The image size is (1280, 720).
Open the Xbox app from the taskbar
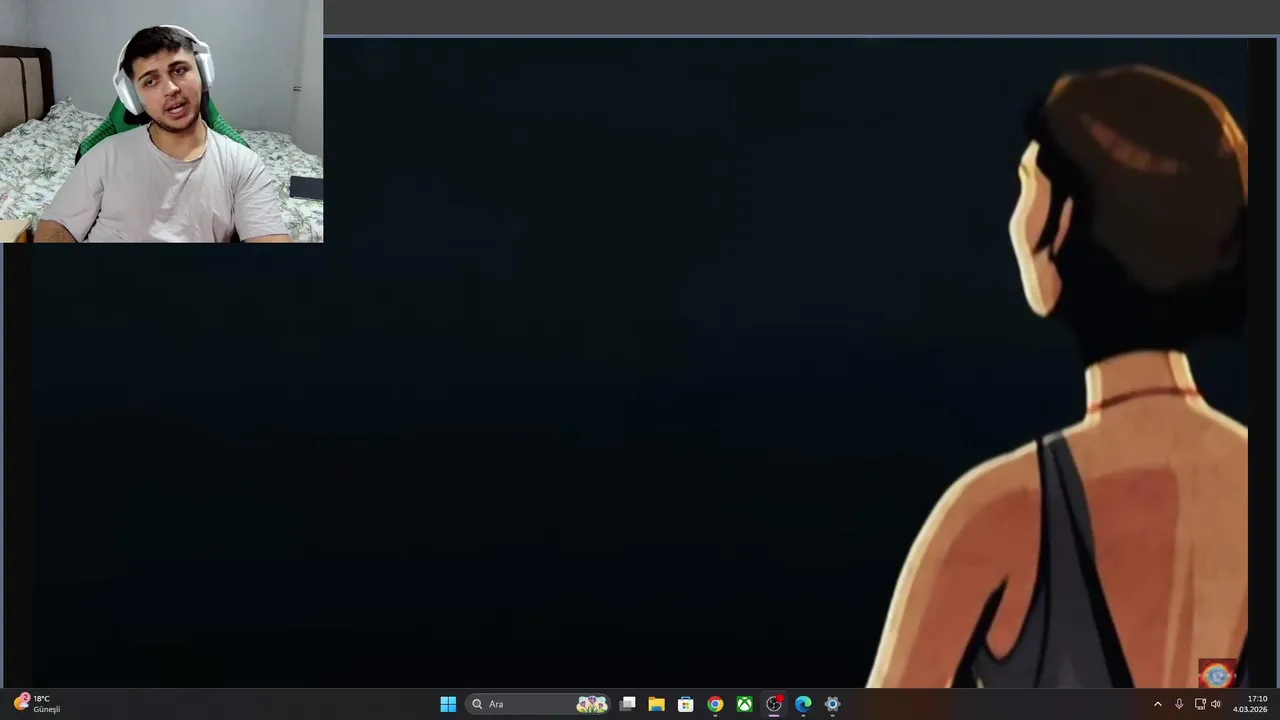[x=745, y=704]
